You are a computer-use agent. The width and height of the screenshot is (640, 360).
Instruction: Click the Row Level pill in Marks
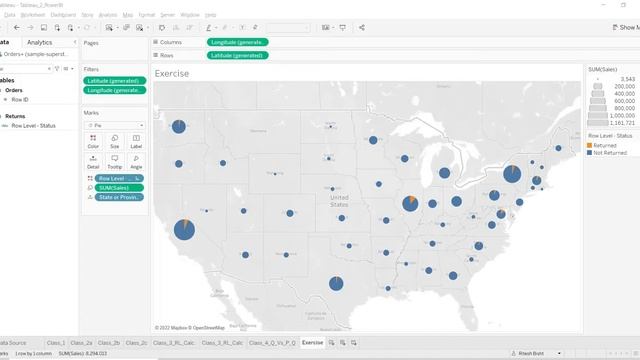tap(119, 178)
